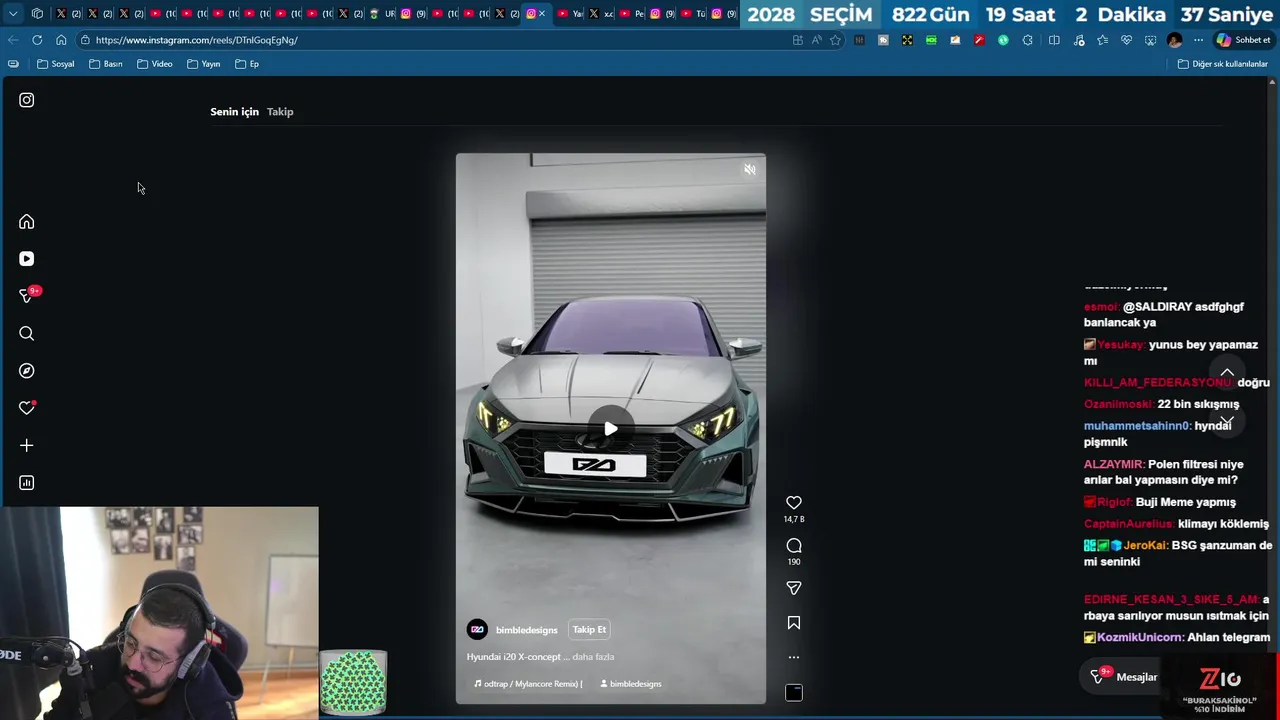The width and height of the screenshot is (1280, 720).
Task: Open the Basın bookmarks folder
Action: point(106,64)
